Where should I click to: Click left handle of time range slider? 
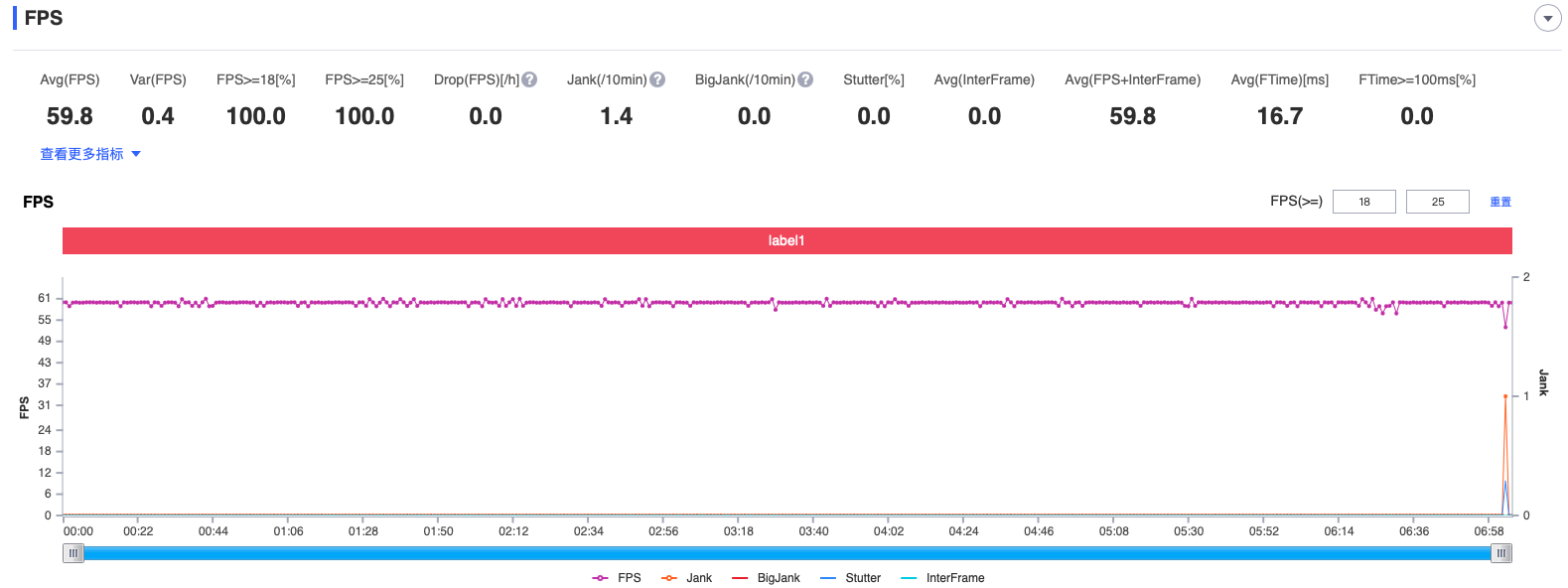click(73, 553)
